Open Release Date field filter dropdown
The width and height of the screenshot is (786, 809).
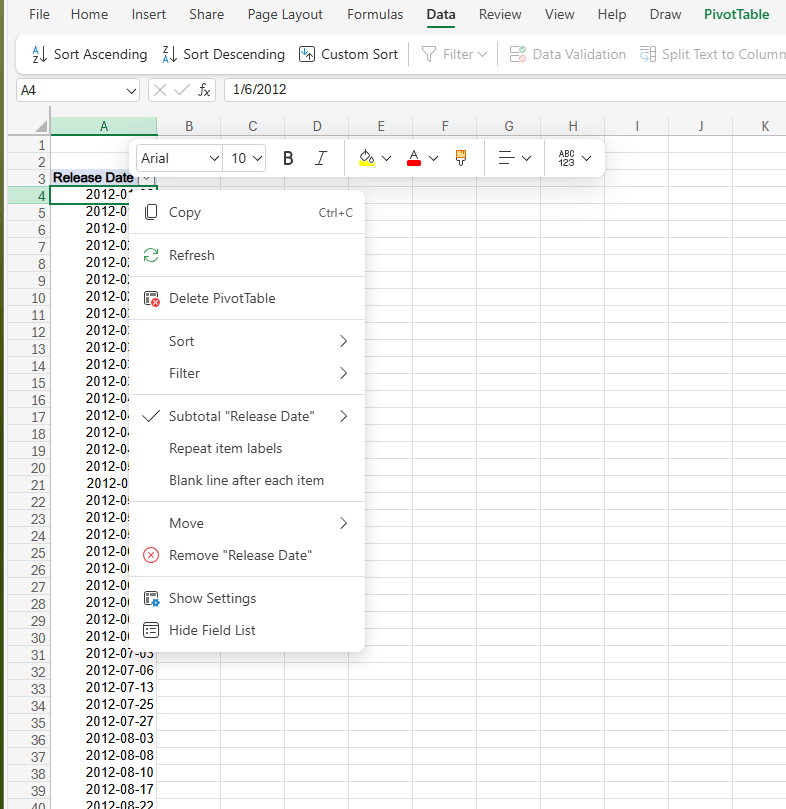click(x=147, y=178)
